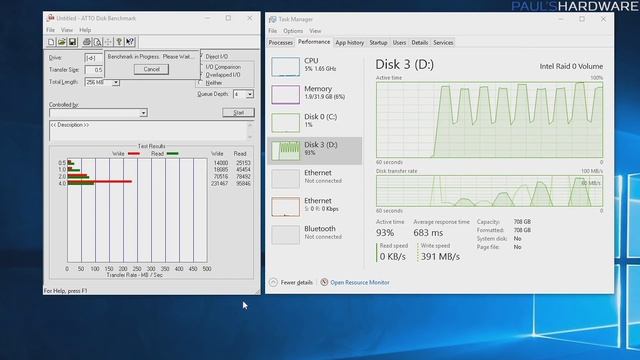Open the View menu in Task Manager
Image resolution: width=640 pixels, height=360 pixels.
pyautogui.click(x=315, y=31)
